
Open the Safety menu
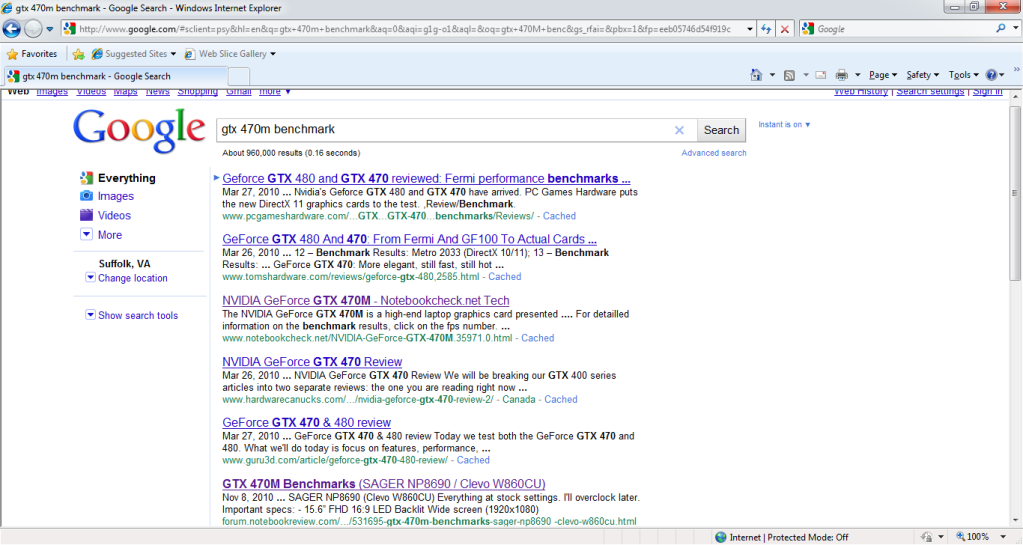click(923, 75)
